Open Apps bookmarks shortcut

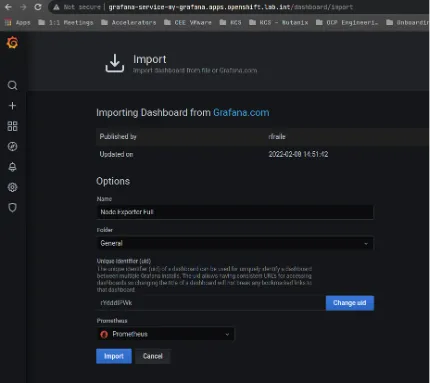(18, 22)
